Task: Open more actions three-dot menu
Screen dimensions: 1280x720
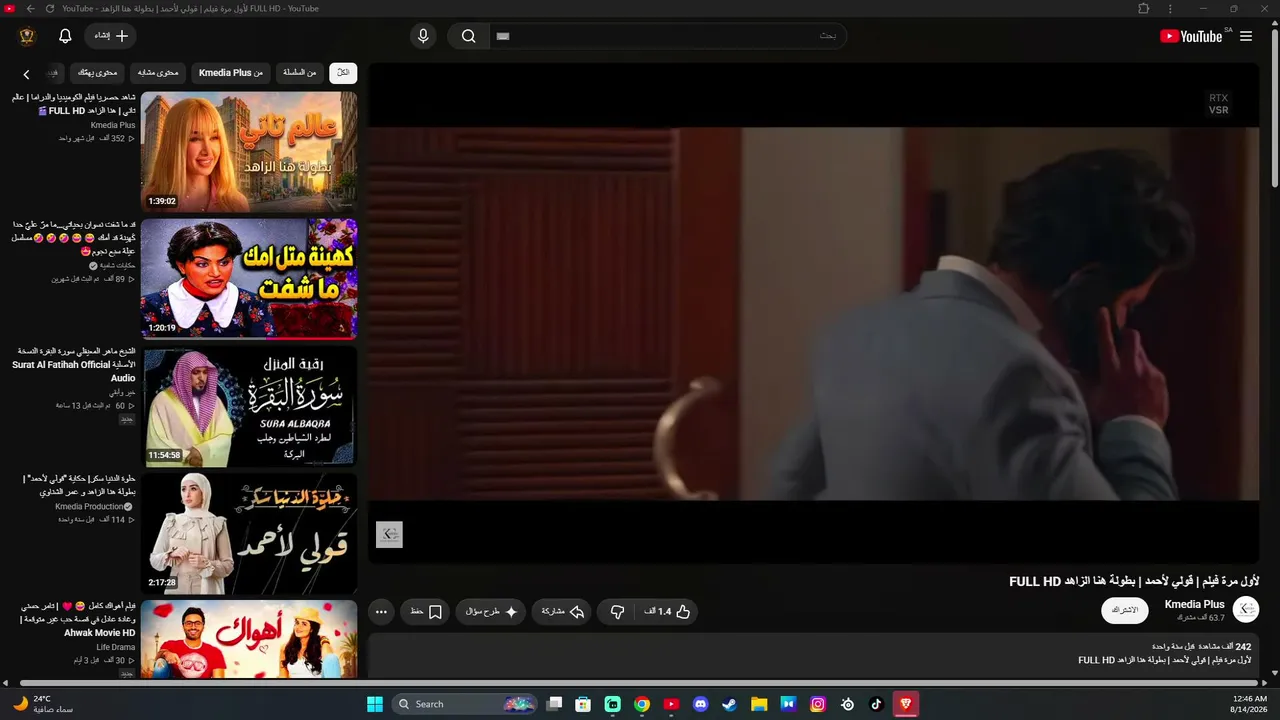Action: (x=381, y=611)
